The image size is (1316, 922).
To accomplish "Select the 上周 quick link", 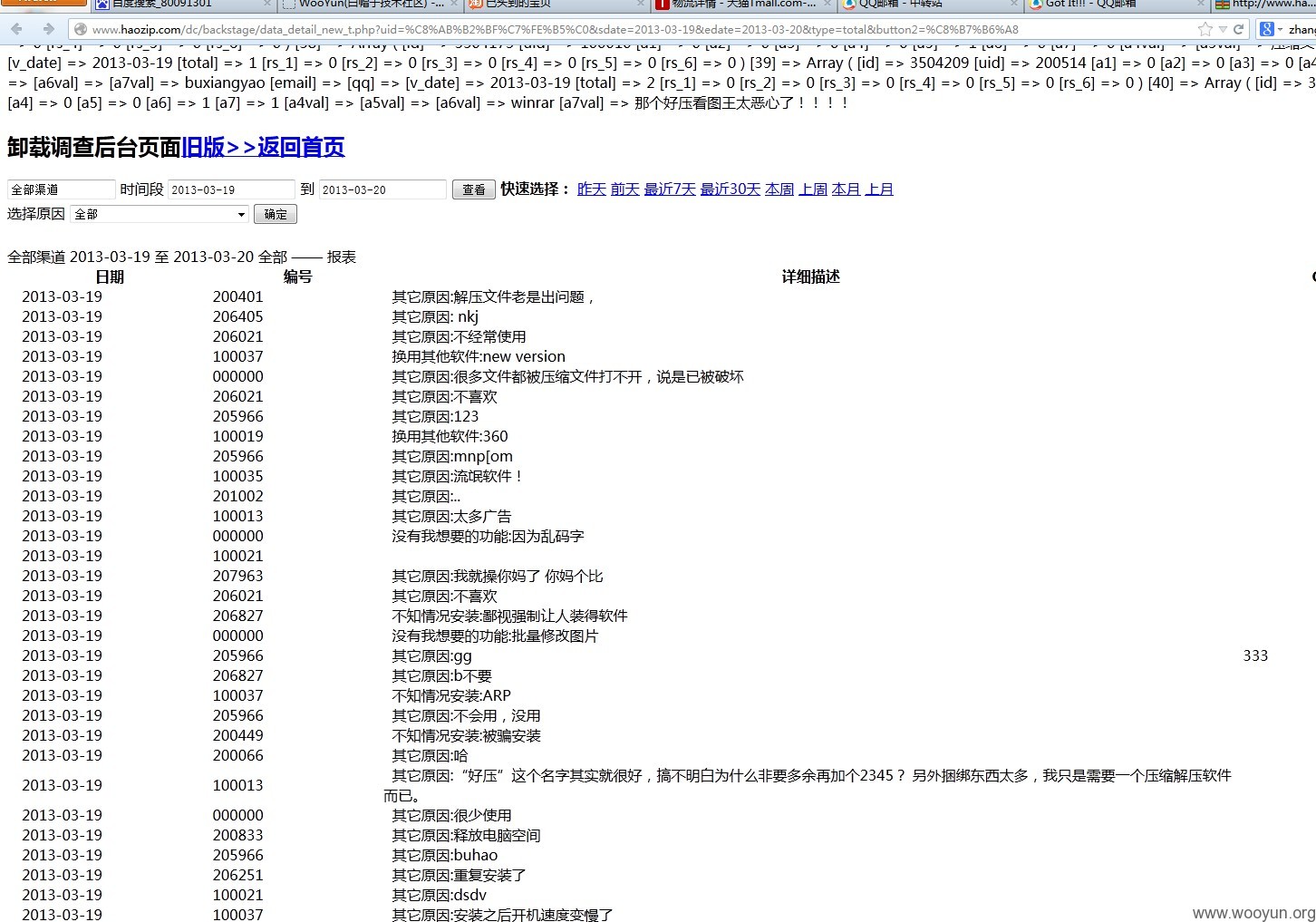I will click(813, 189).
